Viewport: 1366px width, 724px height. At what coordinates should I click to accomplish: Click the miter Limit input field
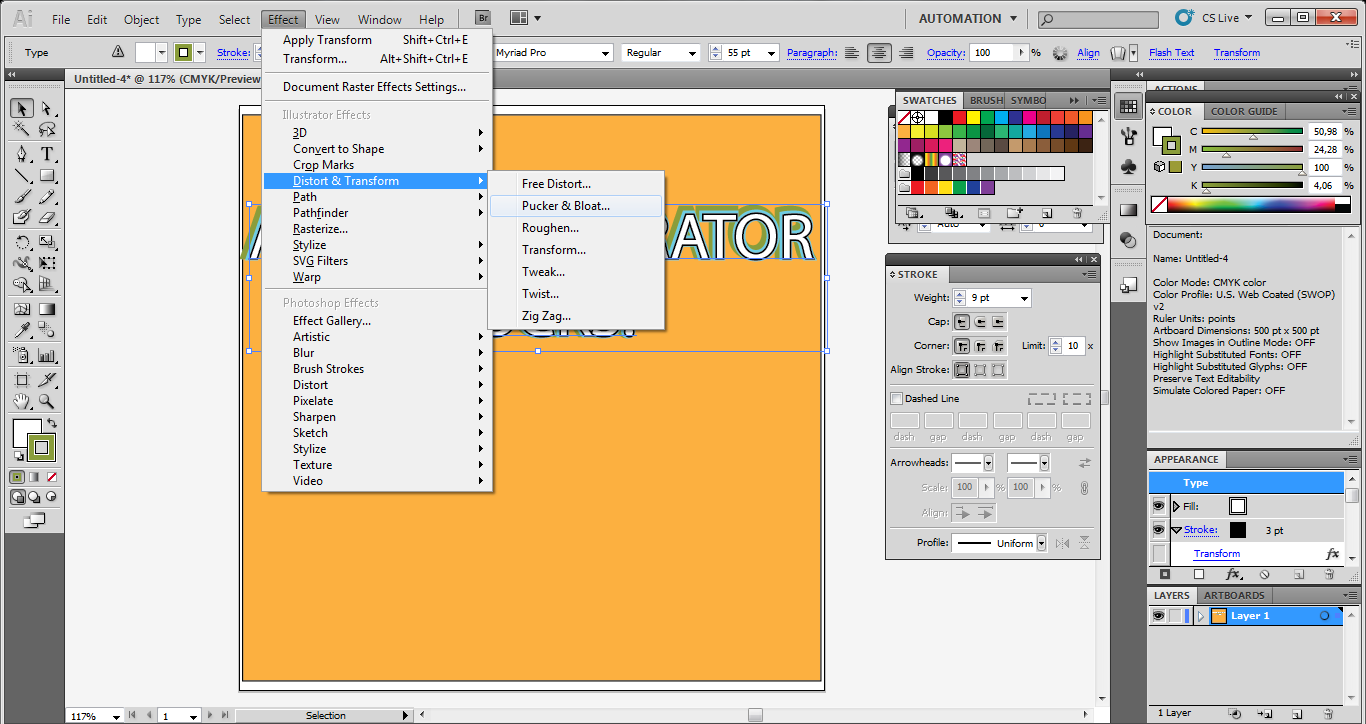coord(1073,346)
